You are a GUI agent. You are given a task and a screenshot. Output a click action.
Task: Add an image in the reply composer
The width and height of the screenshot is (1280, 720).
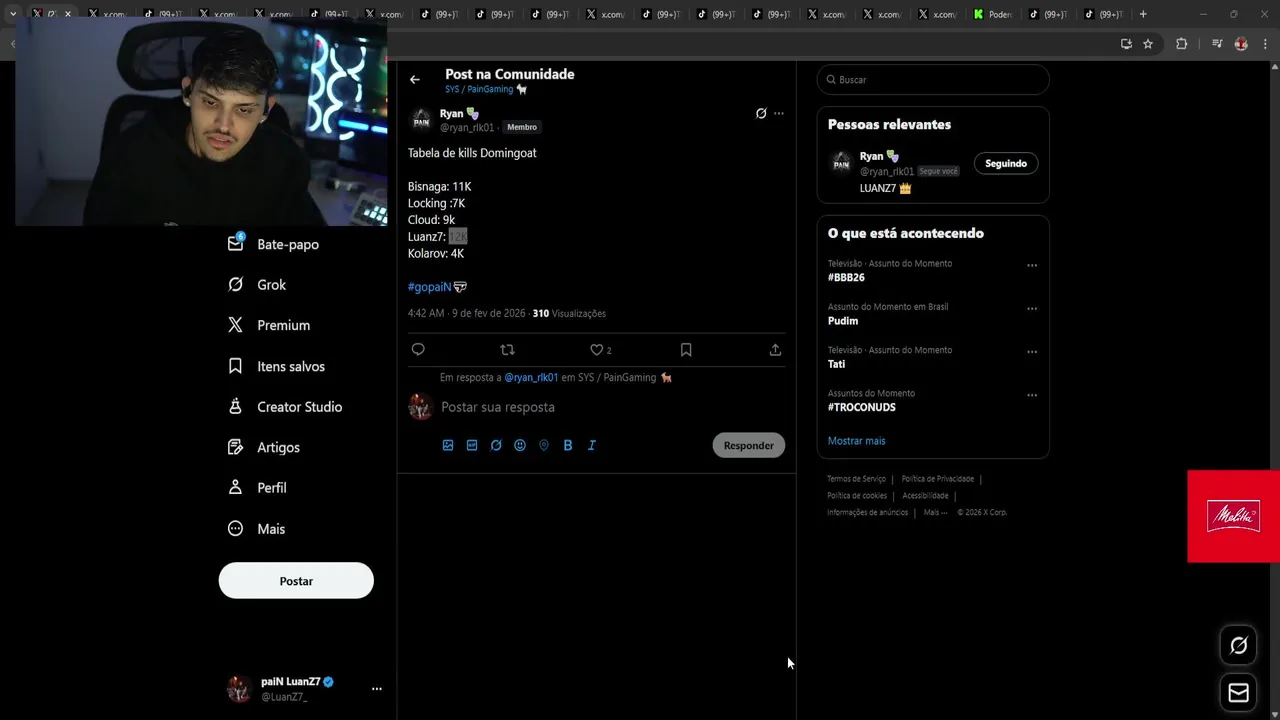click(448, 445)
